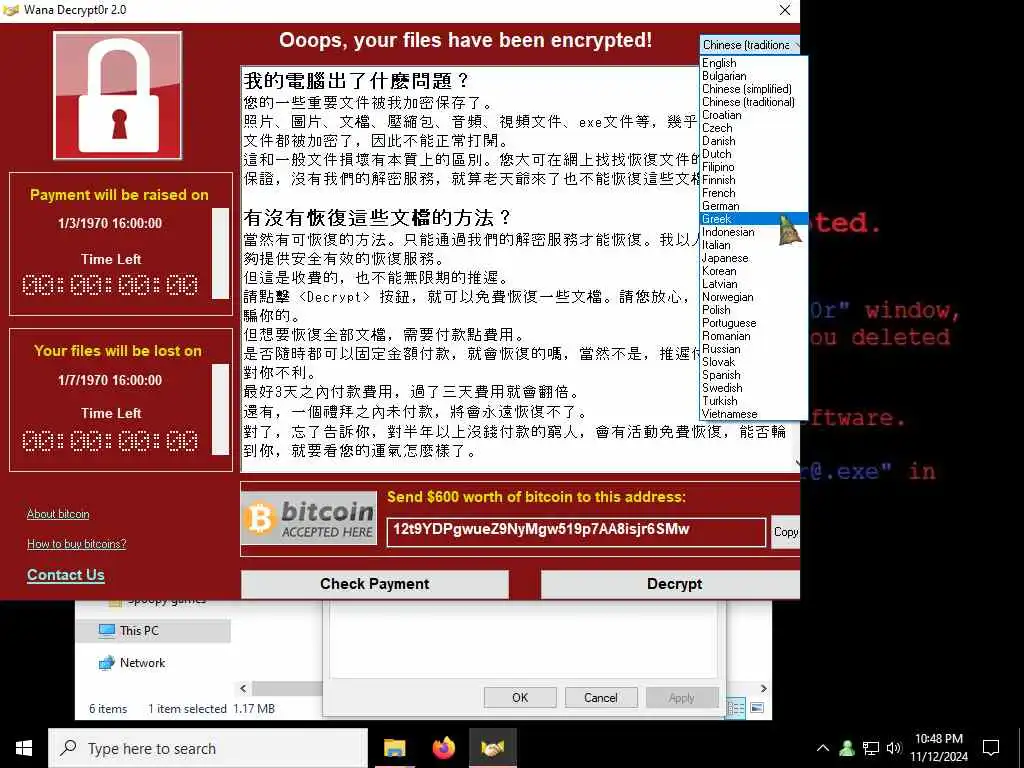This screenshot has width=1024, height=768.
Task: Pick French in the language list
Action: coord(754,193)
